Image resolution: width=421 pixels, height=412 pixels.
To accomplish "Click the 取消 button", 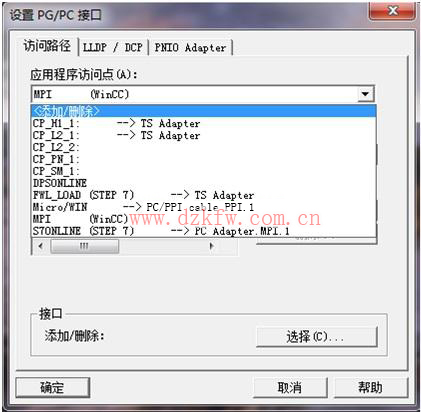I will (x=290, y=387).
